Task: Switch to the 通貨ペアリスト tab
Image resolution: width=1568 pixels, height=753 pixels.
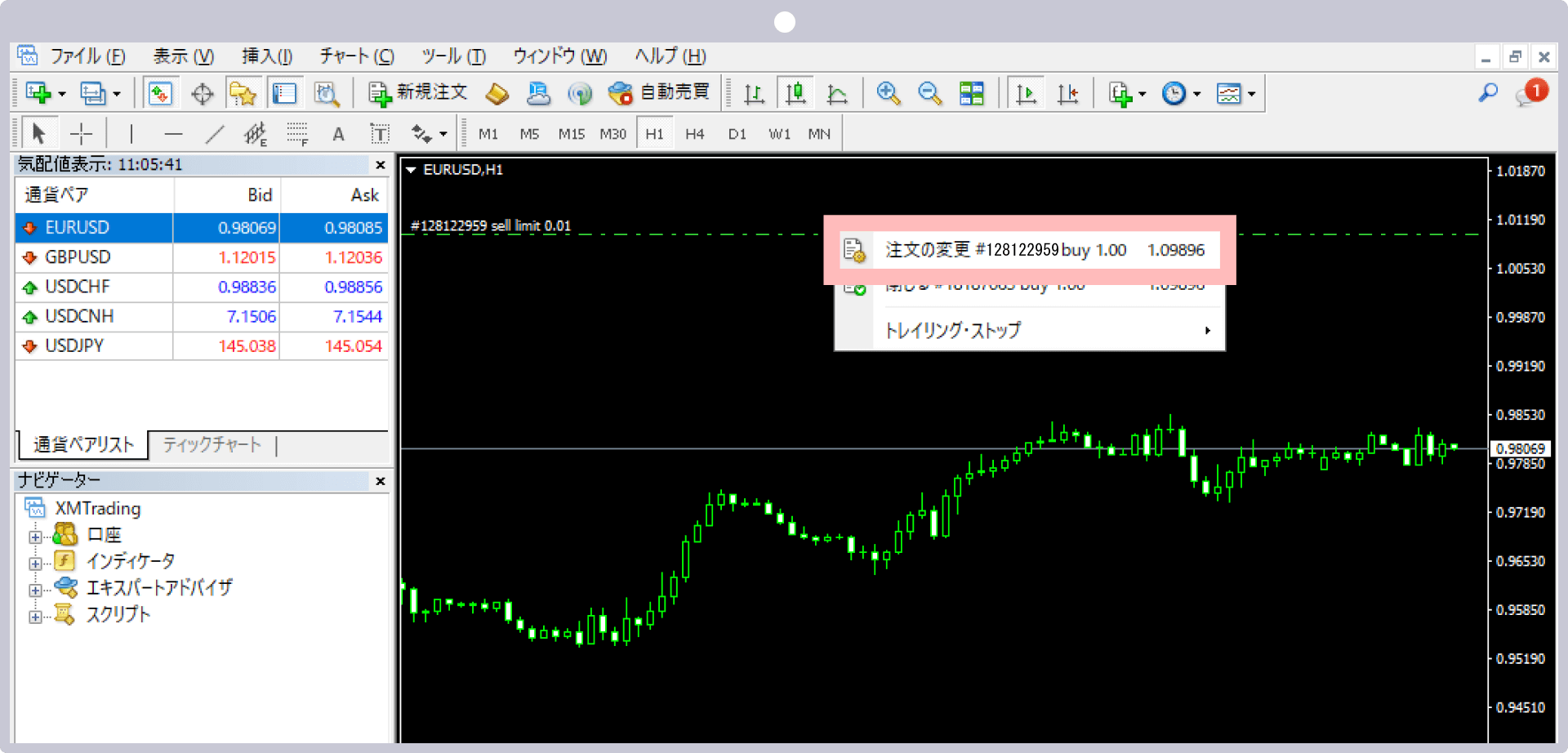Action: [x=83, y=444]
